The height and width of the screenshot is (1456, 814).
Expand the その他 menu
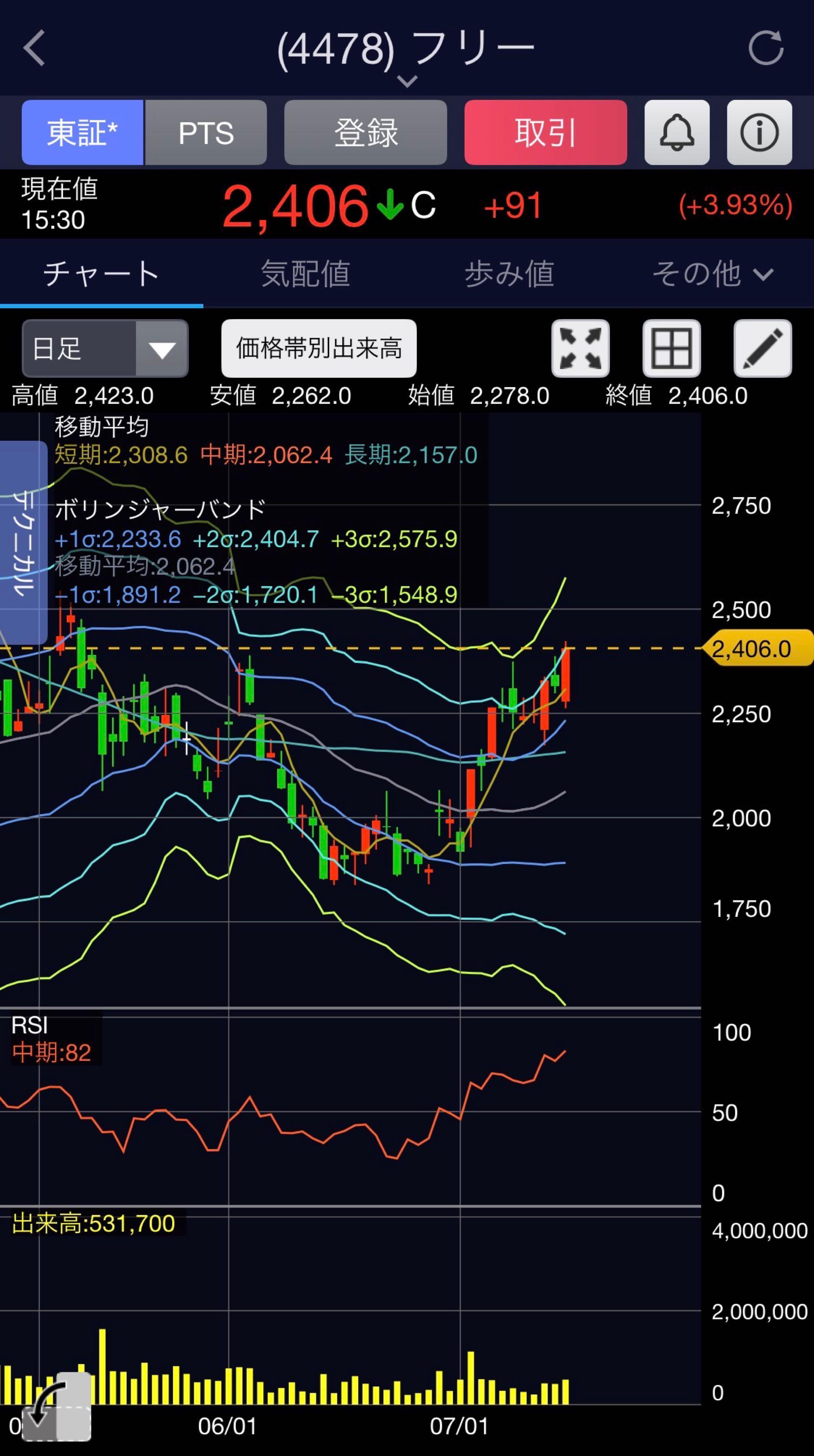(712, 274)
